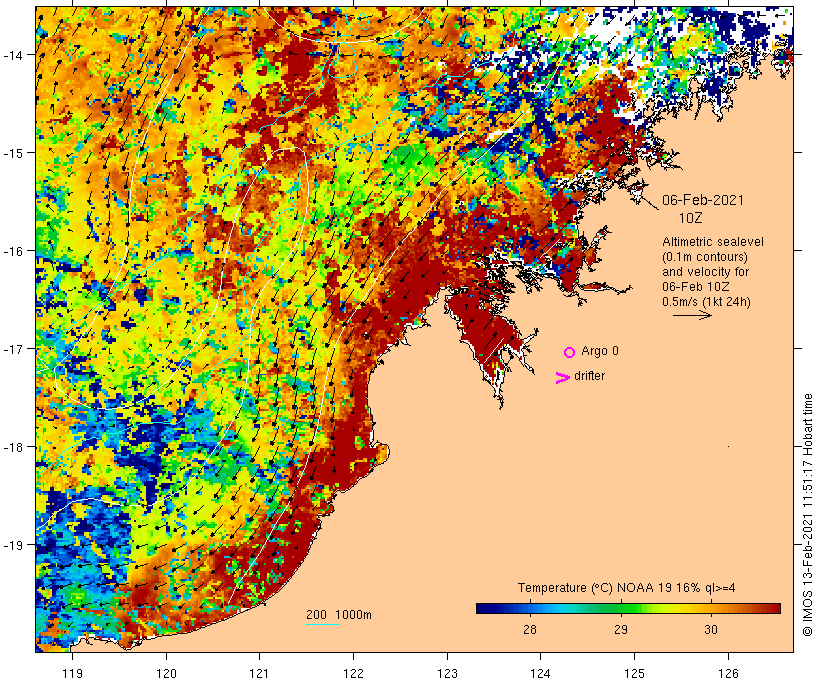The height and width of the screenshot is (680, 820).
Task: Click the 124 longitude axis label
Action: tap(541, 674)
